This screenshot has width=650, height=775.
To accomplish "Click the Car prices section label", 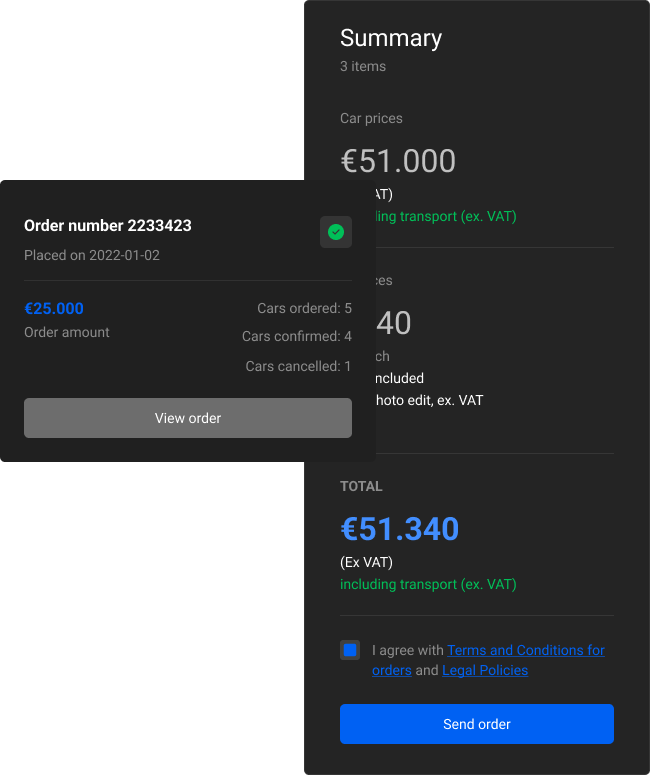I will (x=371, y=118).
